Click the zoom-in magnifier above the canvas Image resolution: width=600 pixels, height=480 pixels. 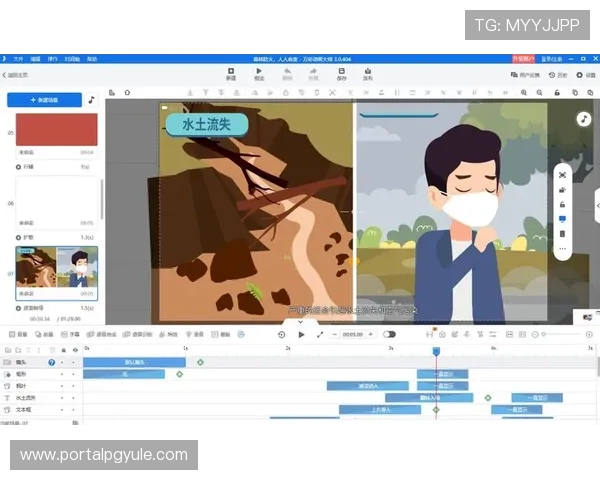coord(524,93)
